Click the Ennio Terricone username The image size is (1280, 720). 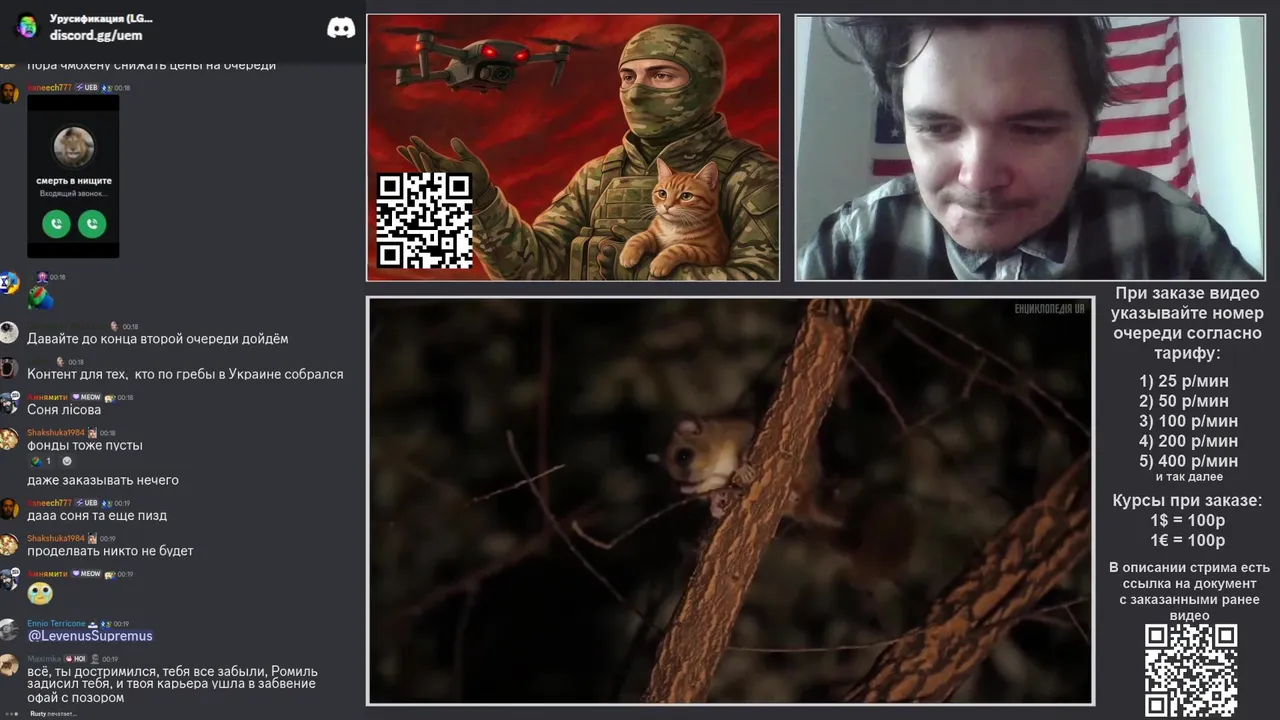(55, 623)
